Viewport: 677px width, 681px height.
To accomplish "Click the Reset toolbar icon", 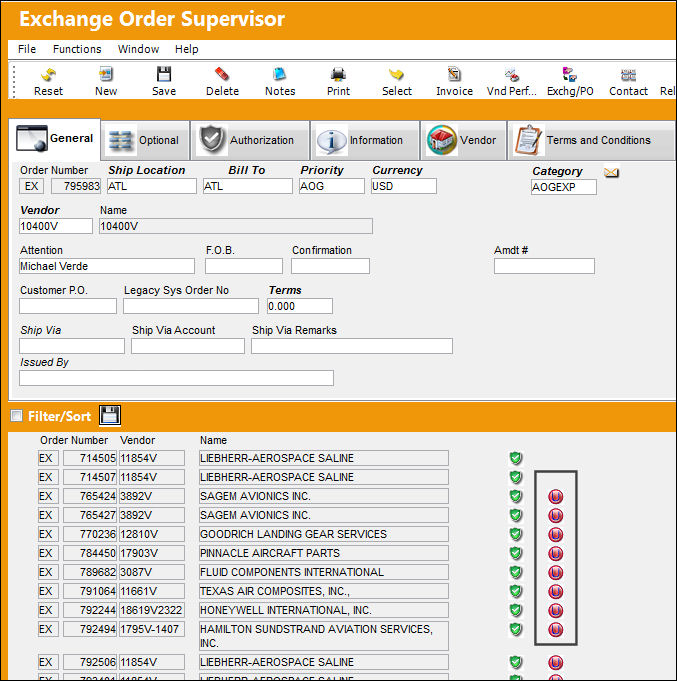I will 48,81.
